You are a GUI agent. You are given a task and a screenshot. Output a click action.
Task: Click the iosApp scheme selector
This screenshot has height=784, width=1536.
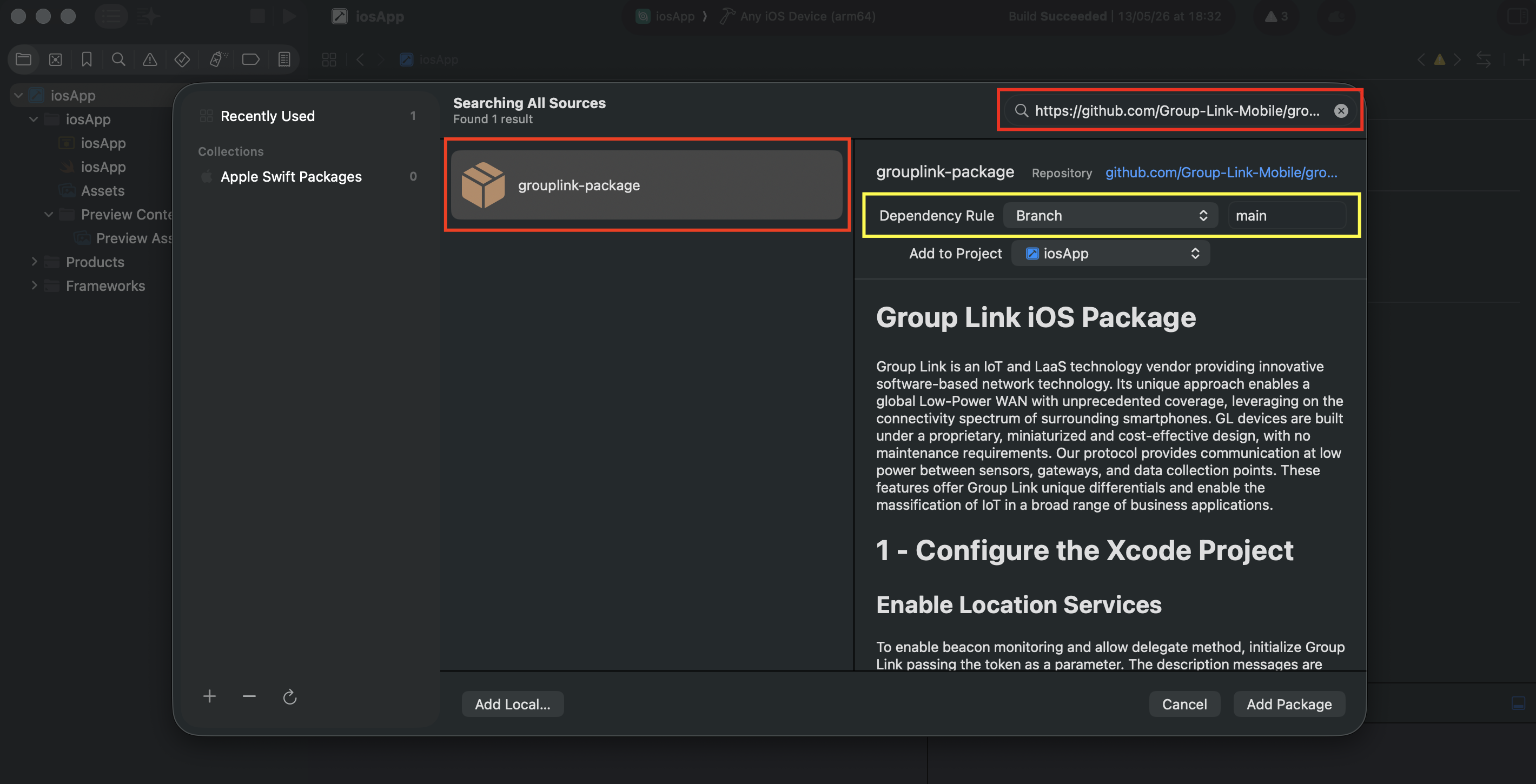coord(665,16)
